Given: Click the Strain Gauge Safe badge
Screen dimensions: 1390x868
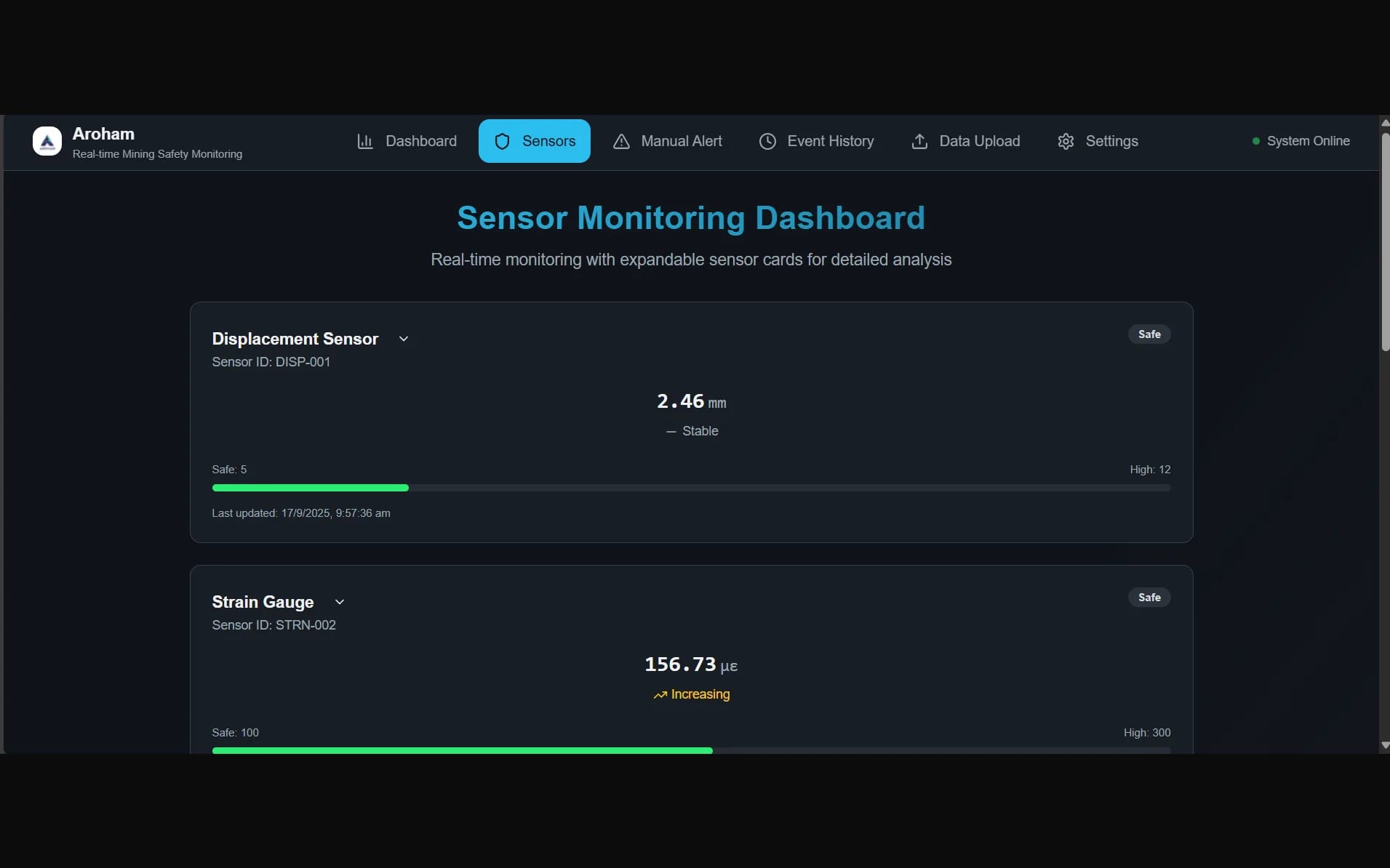Looking at the screenshot, I should tap(1149, 598).
